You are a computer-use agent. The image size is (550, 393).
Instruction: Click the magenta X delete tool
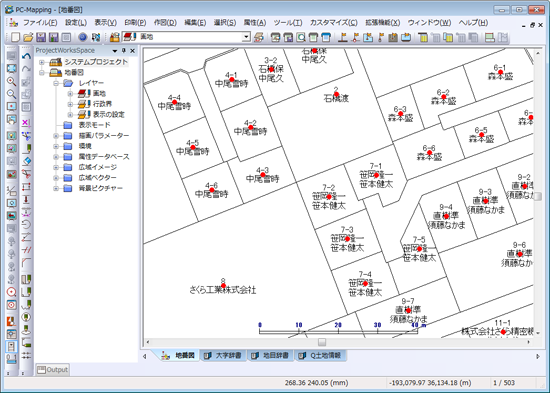click(x=26, y=122)
